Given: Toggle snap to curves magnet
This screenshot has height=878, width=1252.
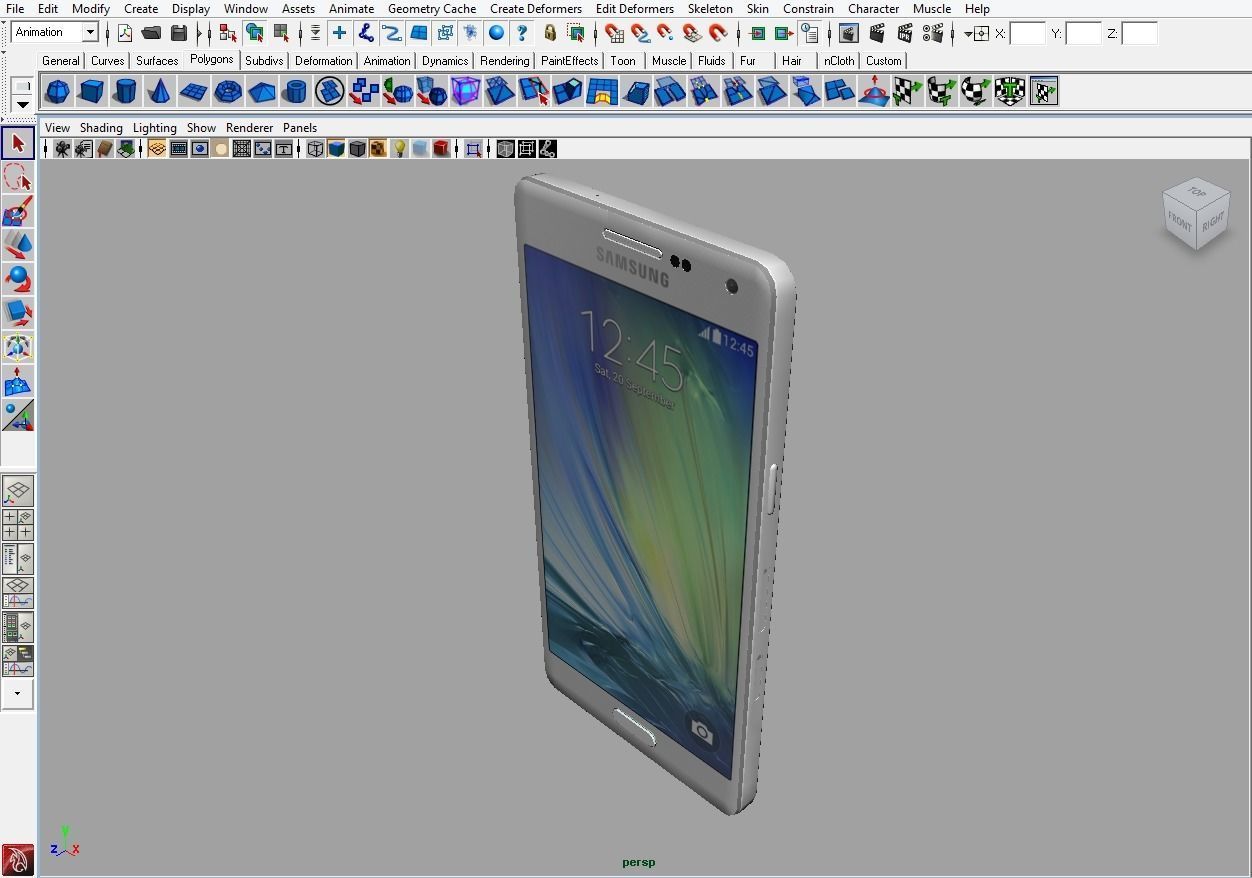Looking at the screenshot, I should click(640, 33).
